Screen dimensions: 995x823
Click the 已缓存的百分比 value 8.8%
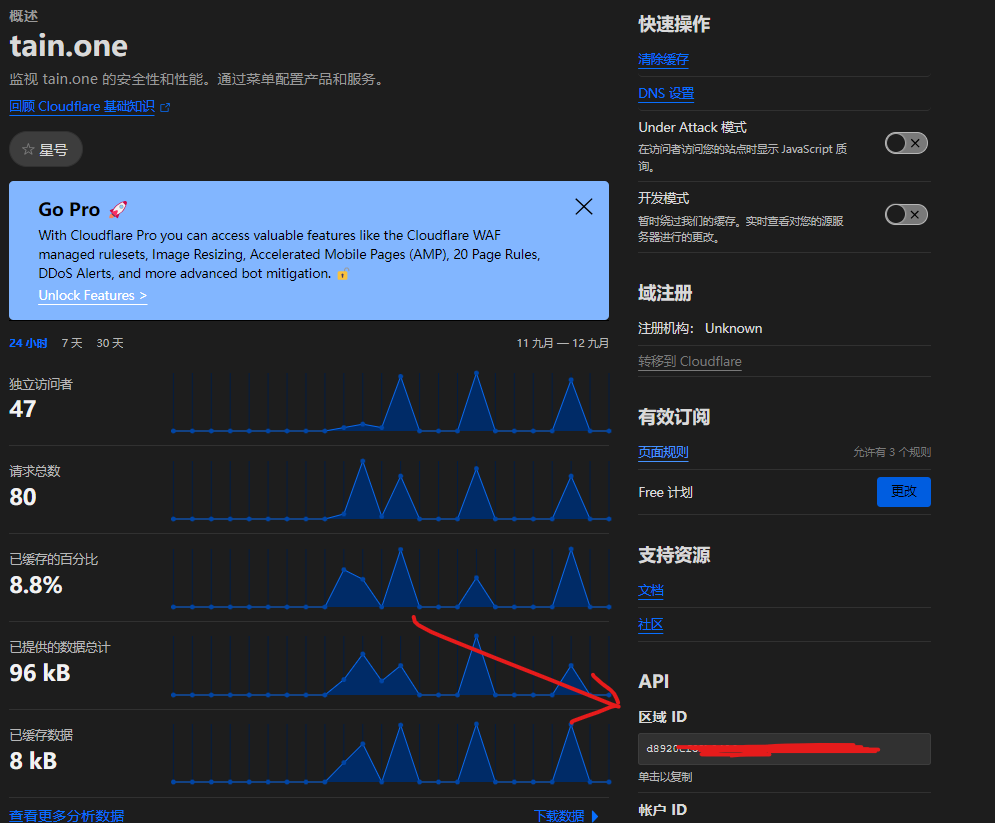coord(36,585)
